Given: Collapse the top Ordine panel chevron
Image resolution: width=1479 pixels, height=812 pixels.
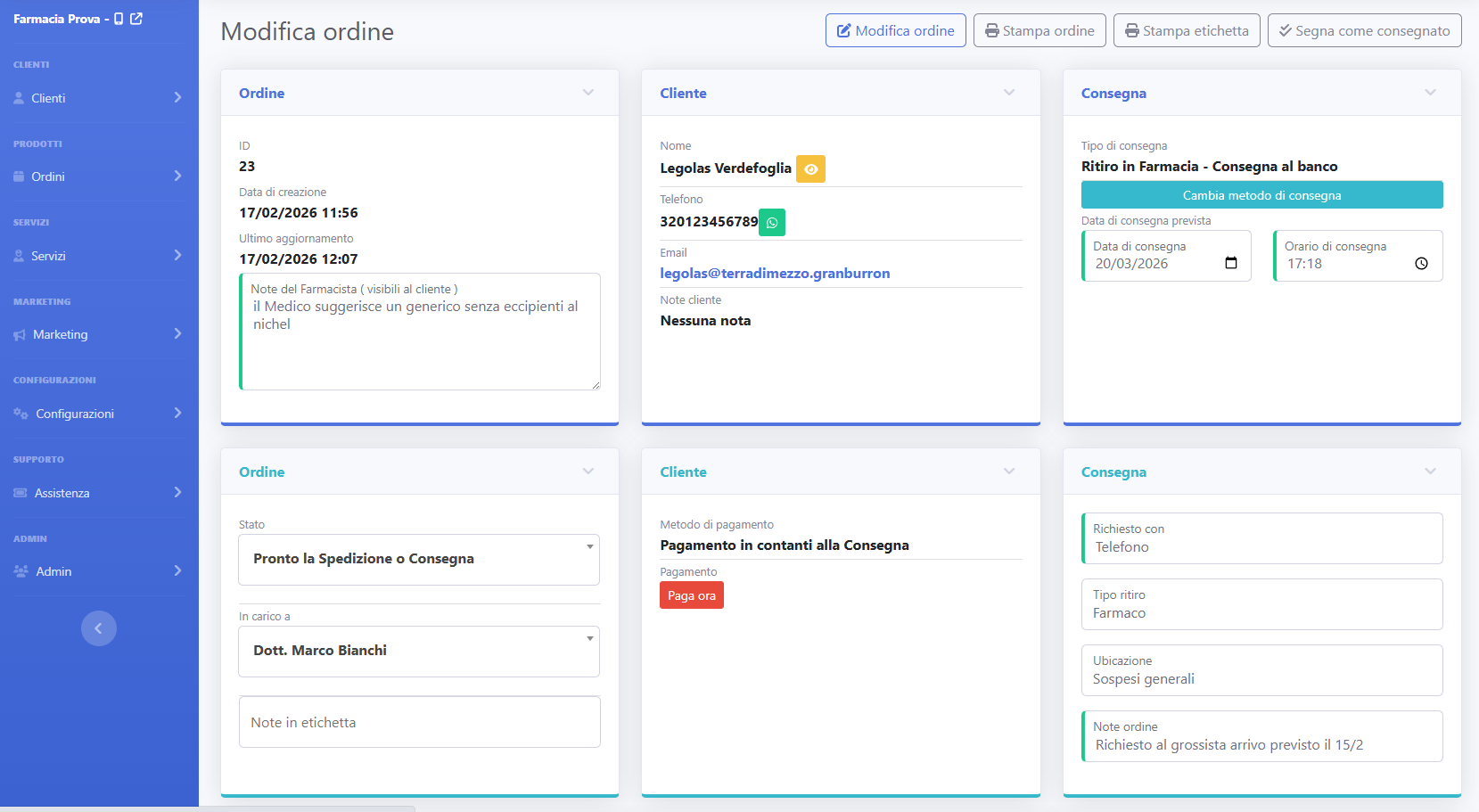Looking at the screenshot, I should click(588, 93).
